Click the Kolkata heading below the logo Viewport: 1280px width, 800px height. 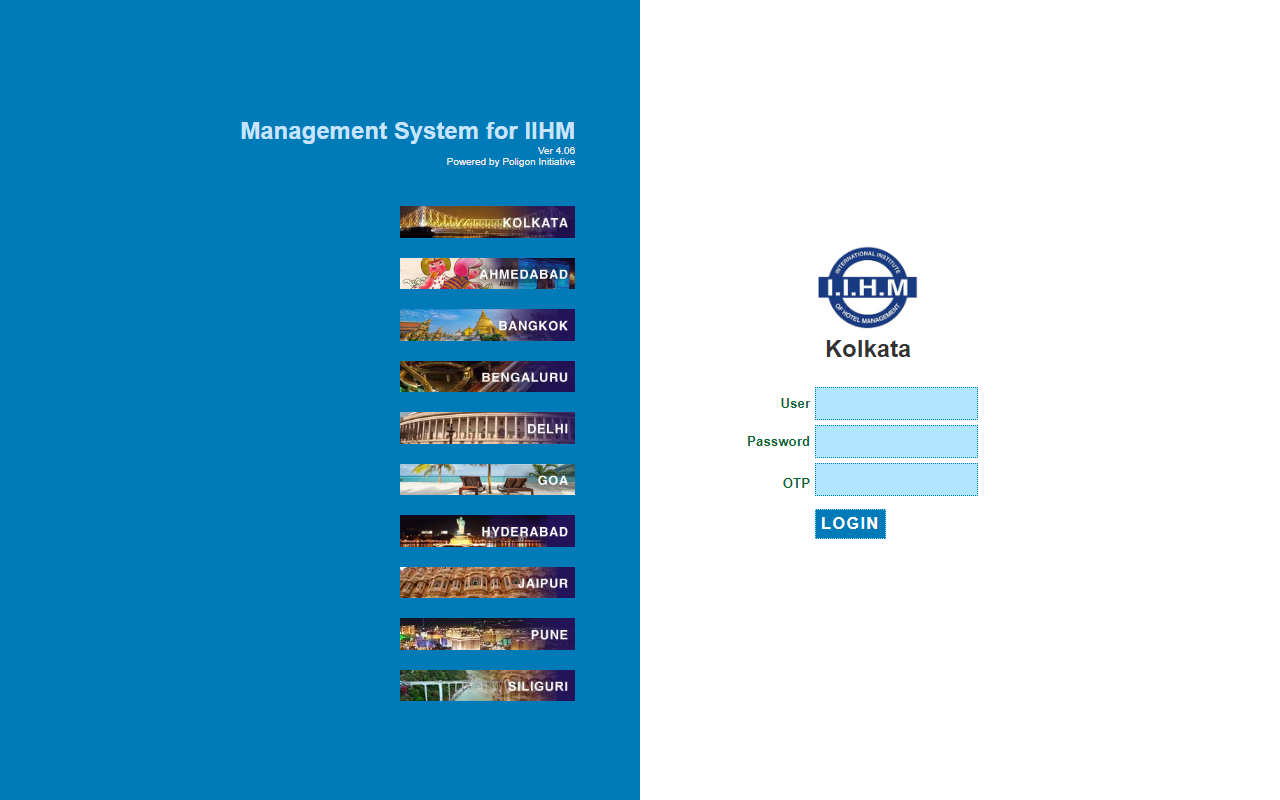click(867, 349)
